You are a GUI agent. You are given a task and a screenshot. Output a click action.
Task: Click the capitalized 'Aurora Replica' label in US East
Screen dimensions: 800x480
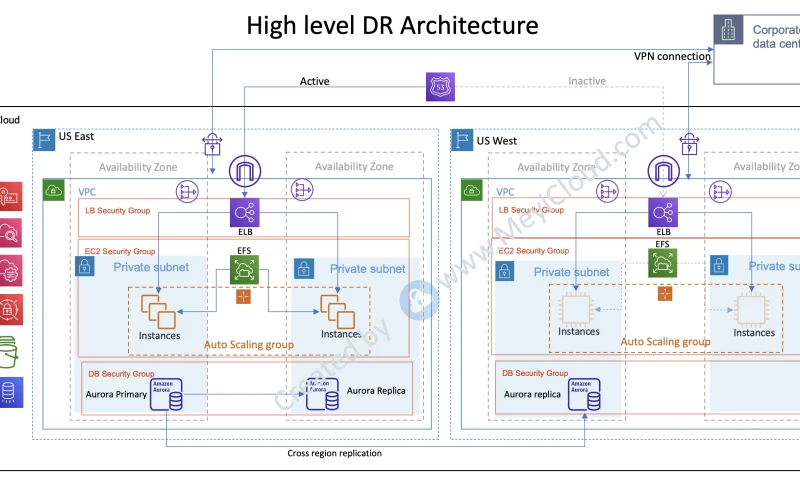[376, 391]
